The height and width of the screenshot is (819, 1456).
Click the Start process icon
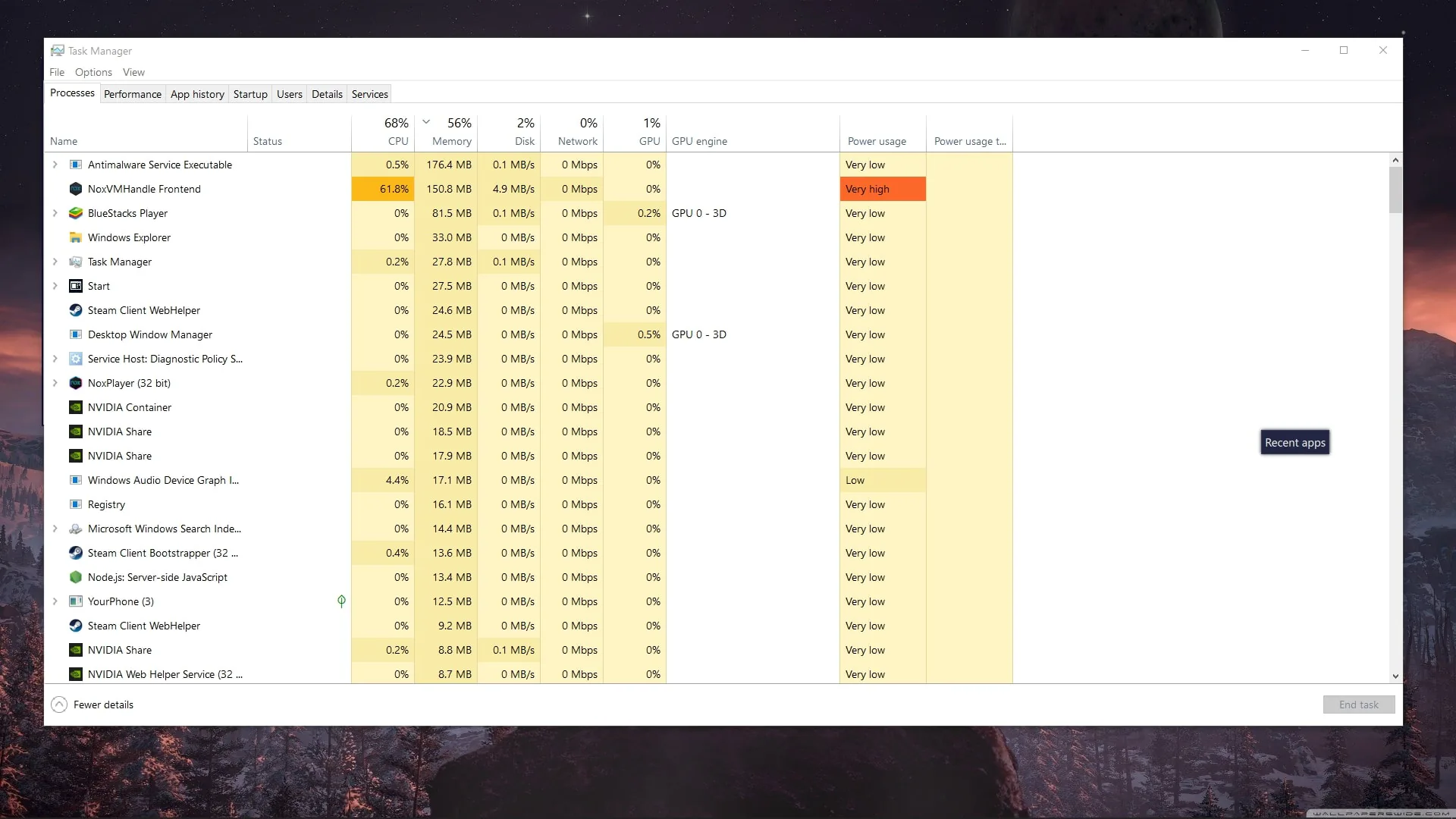[x=76, y=286]
